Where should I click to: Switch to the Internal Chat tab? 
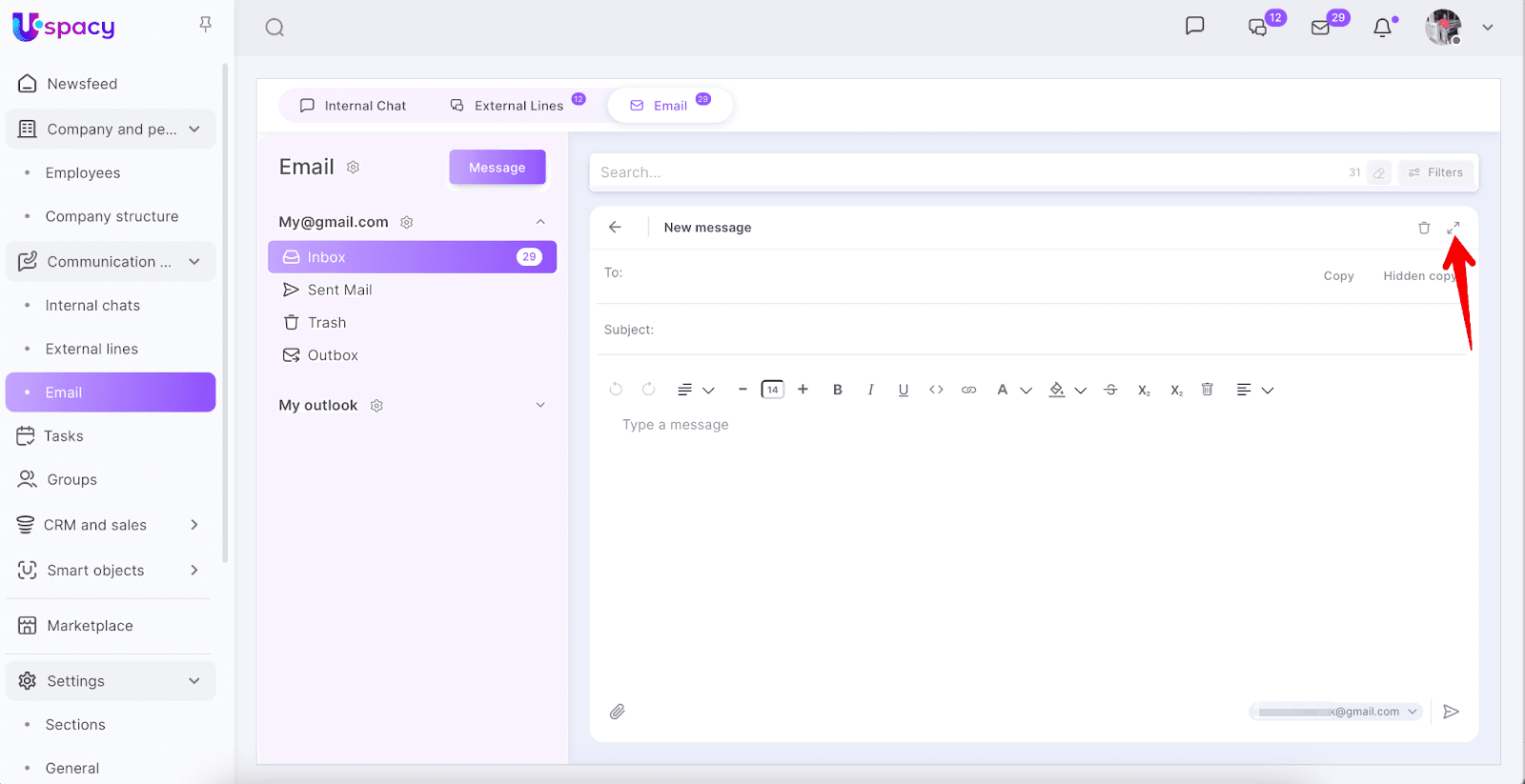click(x=353, y=106)
